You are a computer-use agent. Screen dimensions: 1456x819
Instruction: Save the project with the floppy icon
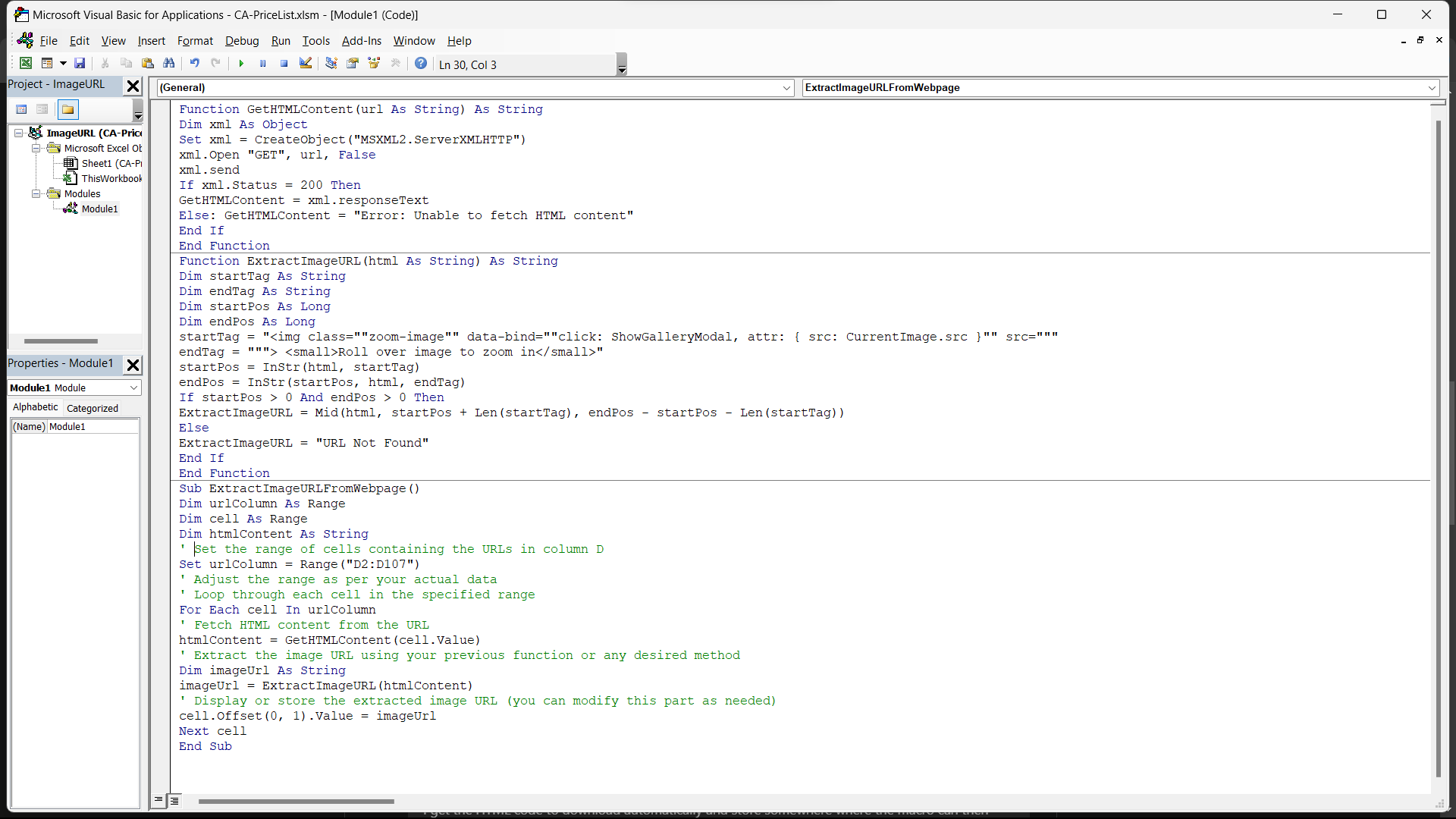point(80,64)
